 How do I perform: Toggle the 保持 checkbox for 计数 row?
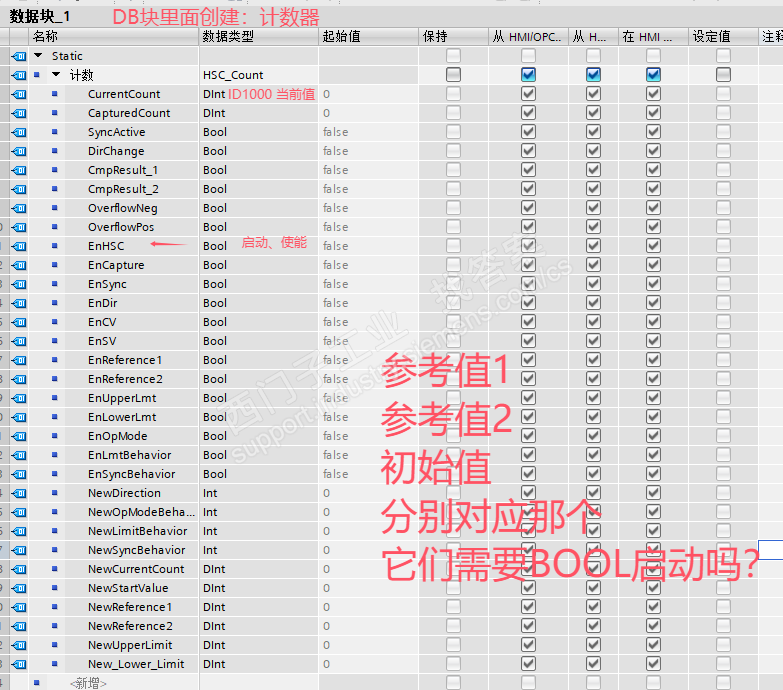[453, 74]
